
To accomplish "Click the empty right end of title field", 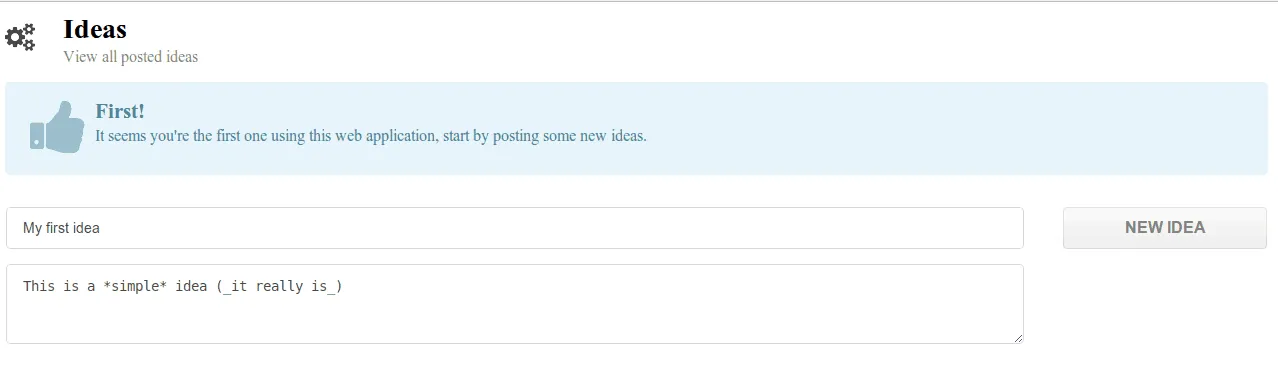I will coord(900,228).
